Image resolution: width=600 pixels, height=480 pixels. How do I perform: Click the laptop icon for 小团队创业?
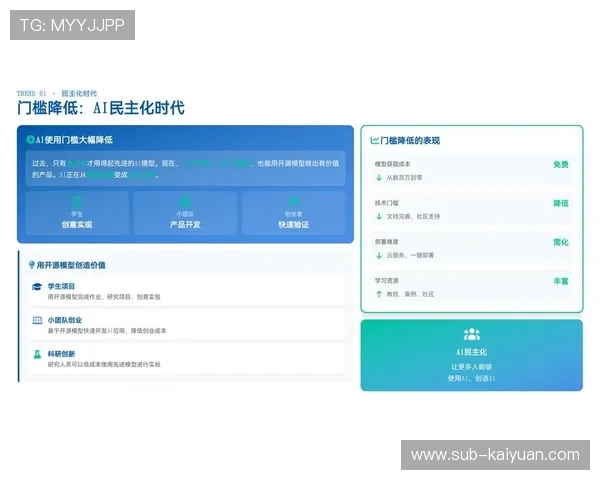tap(37, 320)
